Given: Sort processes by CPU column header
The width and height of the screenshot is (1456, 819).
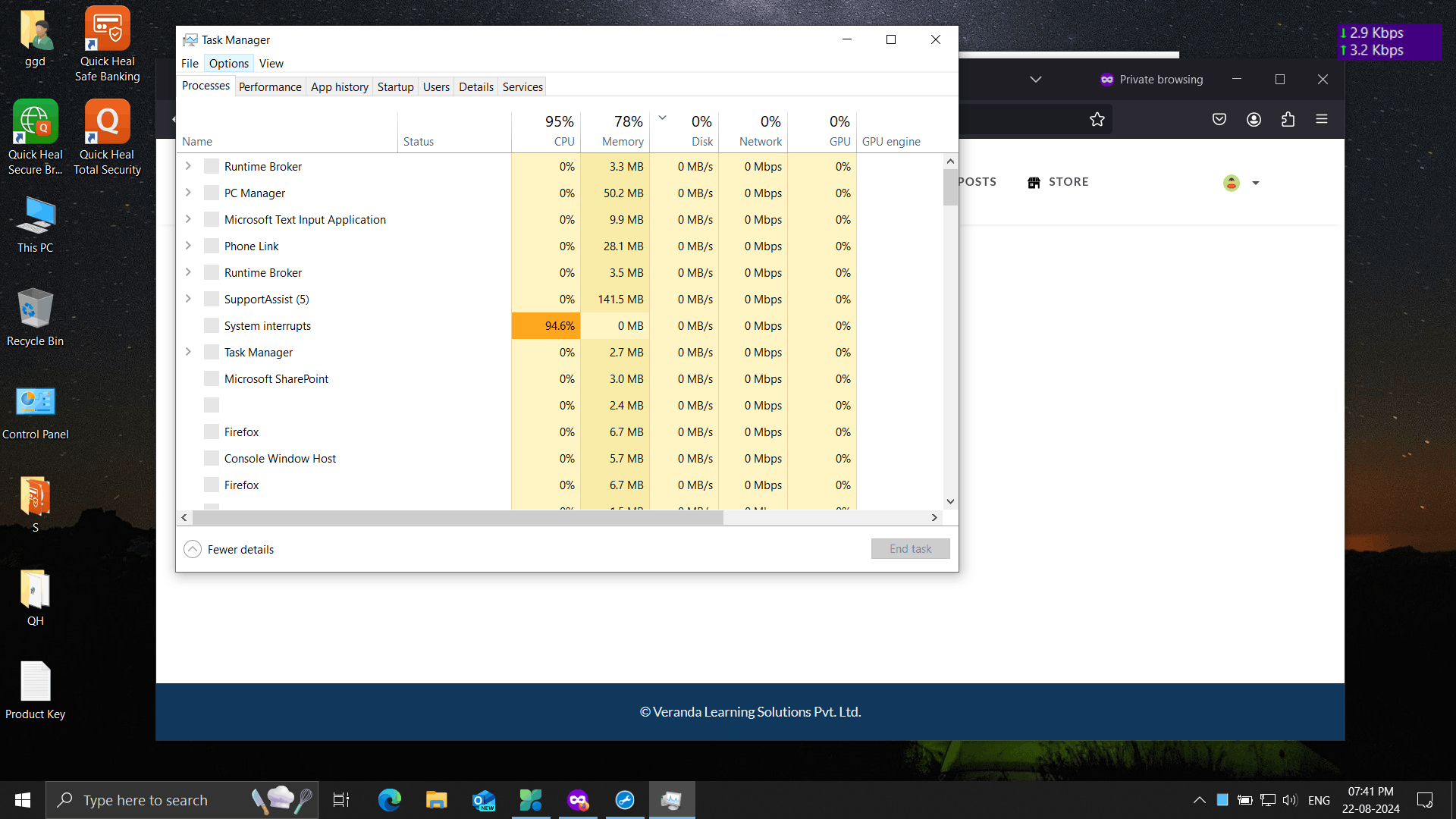Looking at the screenshot, I should (546, 130).
